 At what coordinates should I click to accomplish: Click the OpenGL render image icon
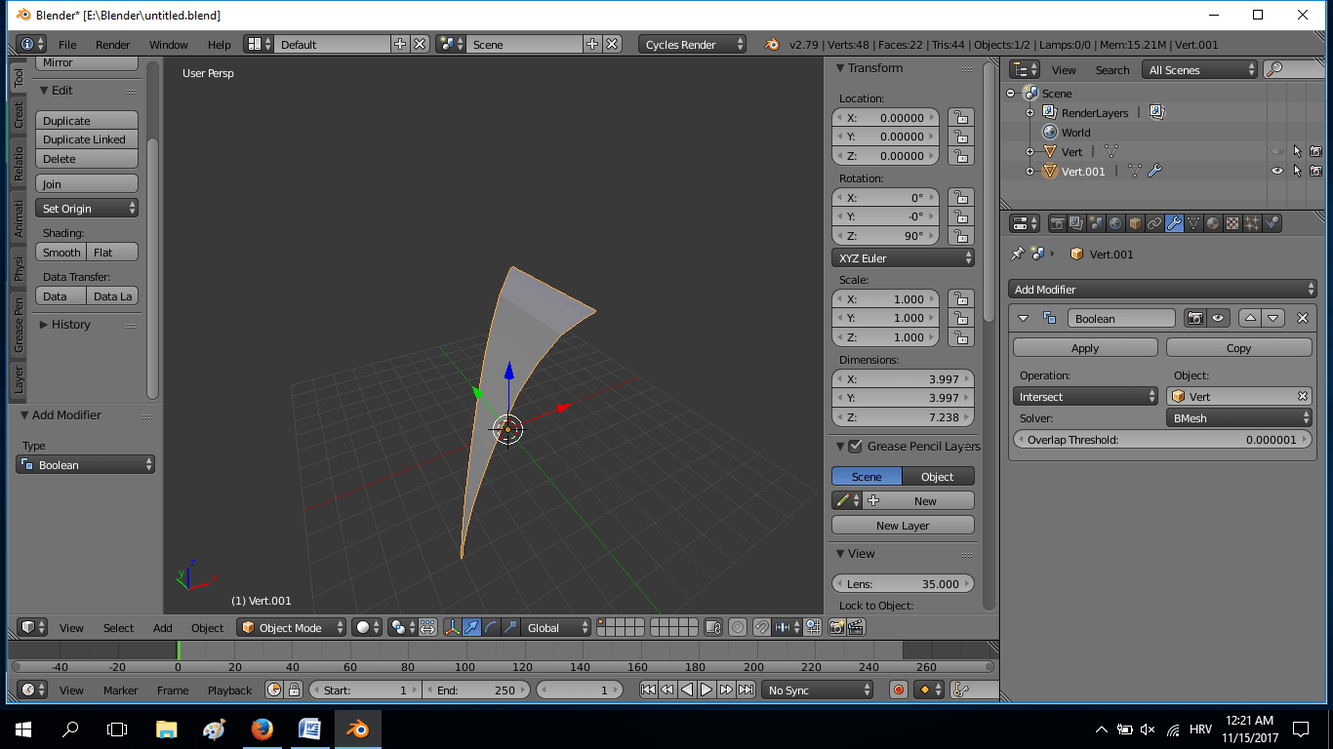[837, 628]
